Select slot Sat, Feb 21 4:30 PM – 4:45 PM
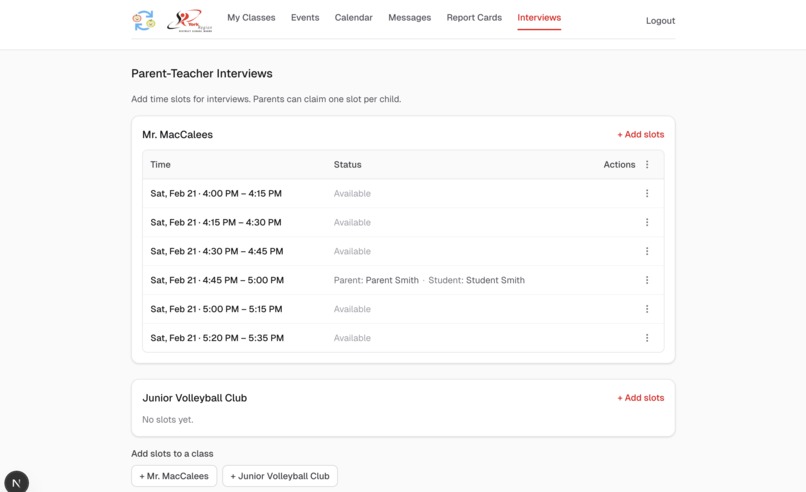 [x=217, y=251]
